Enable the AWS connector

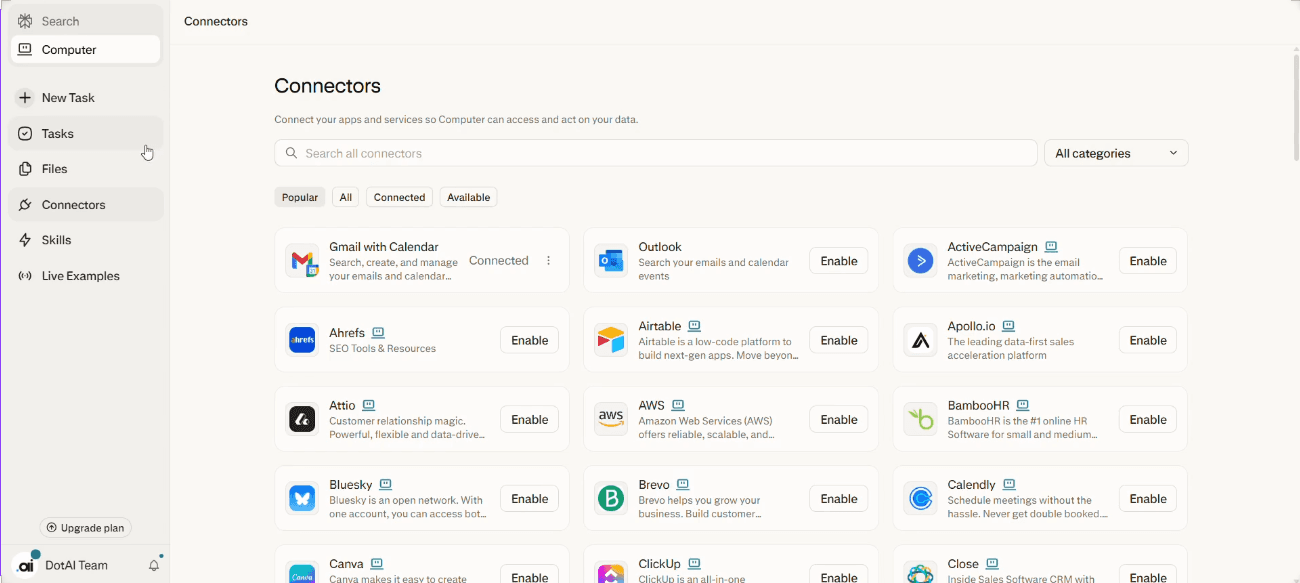[x=839, y=420]
